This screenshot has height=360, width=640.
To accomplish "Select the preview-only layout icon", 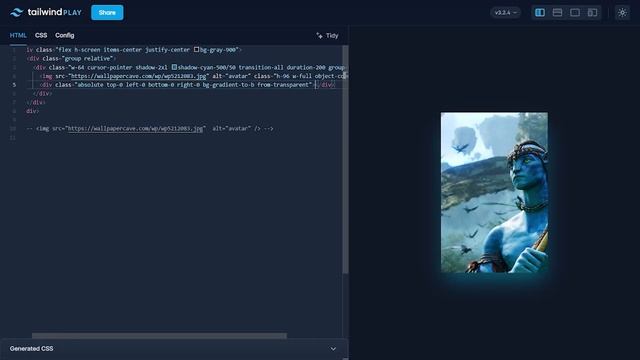I will [x=575, y=13].
